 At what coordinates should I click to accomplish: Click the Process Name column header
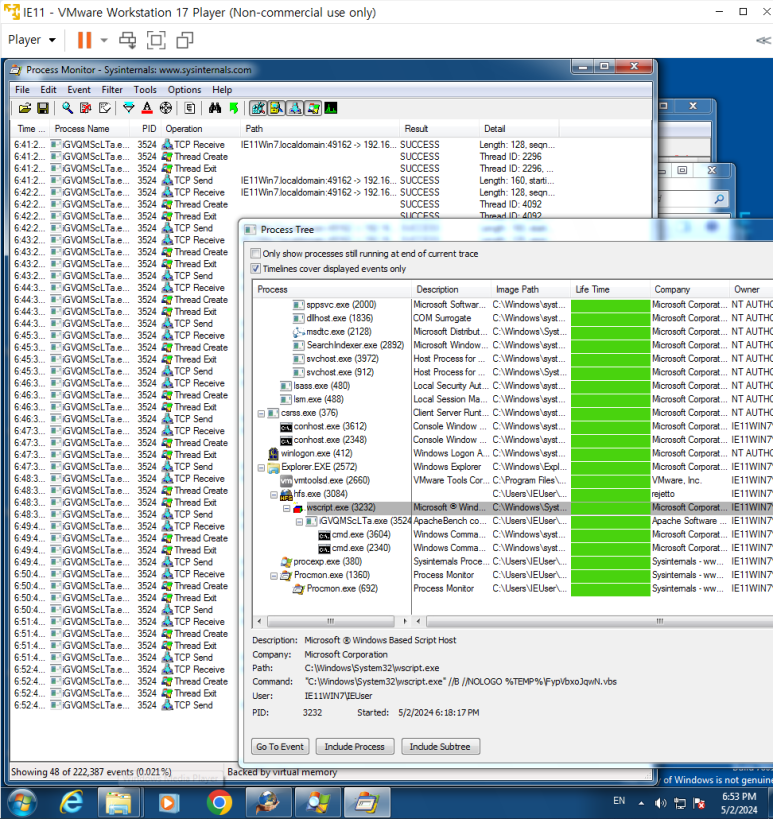[x=90, y=129]
